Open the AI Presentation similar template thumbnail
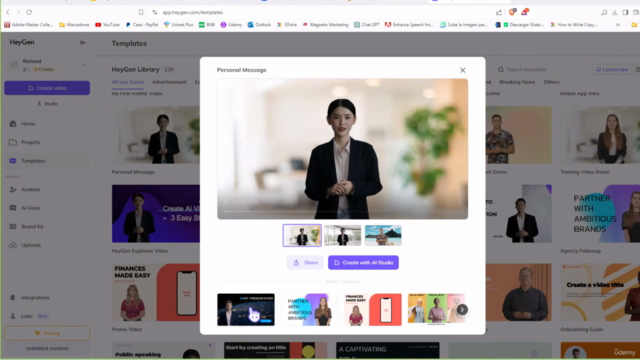 click(x=246, y=310)
